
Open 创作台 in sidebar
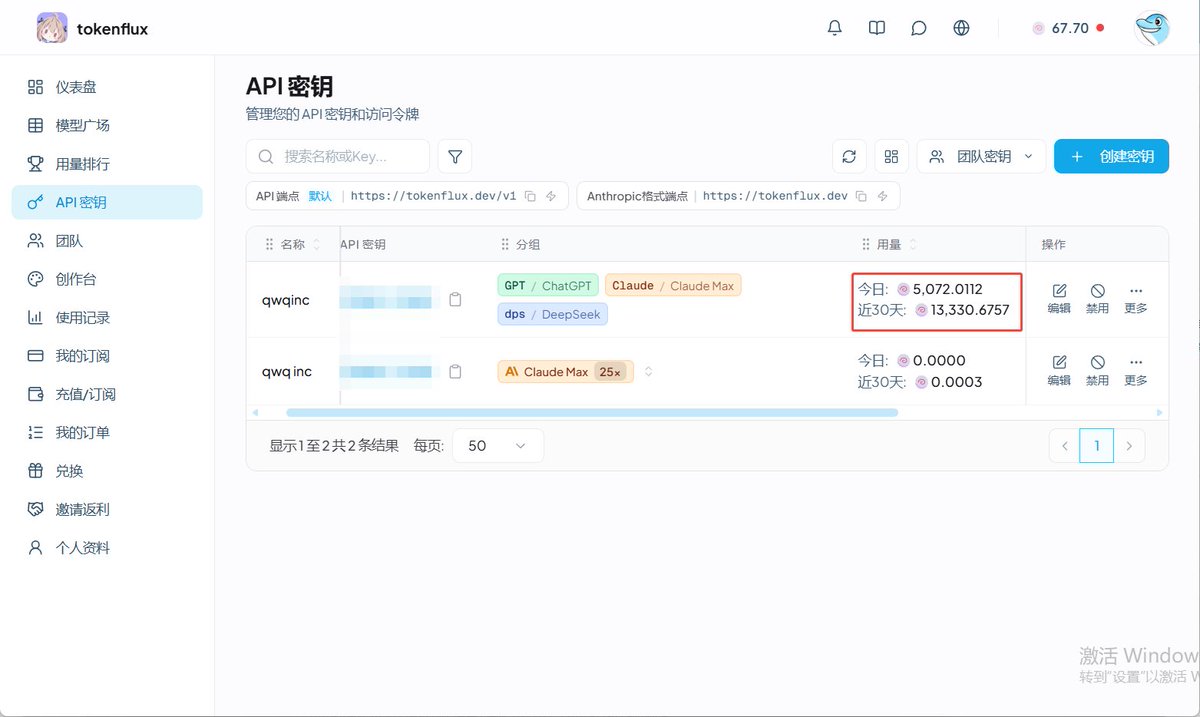(x=107, y=279)
